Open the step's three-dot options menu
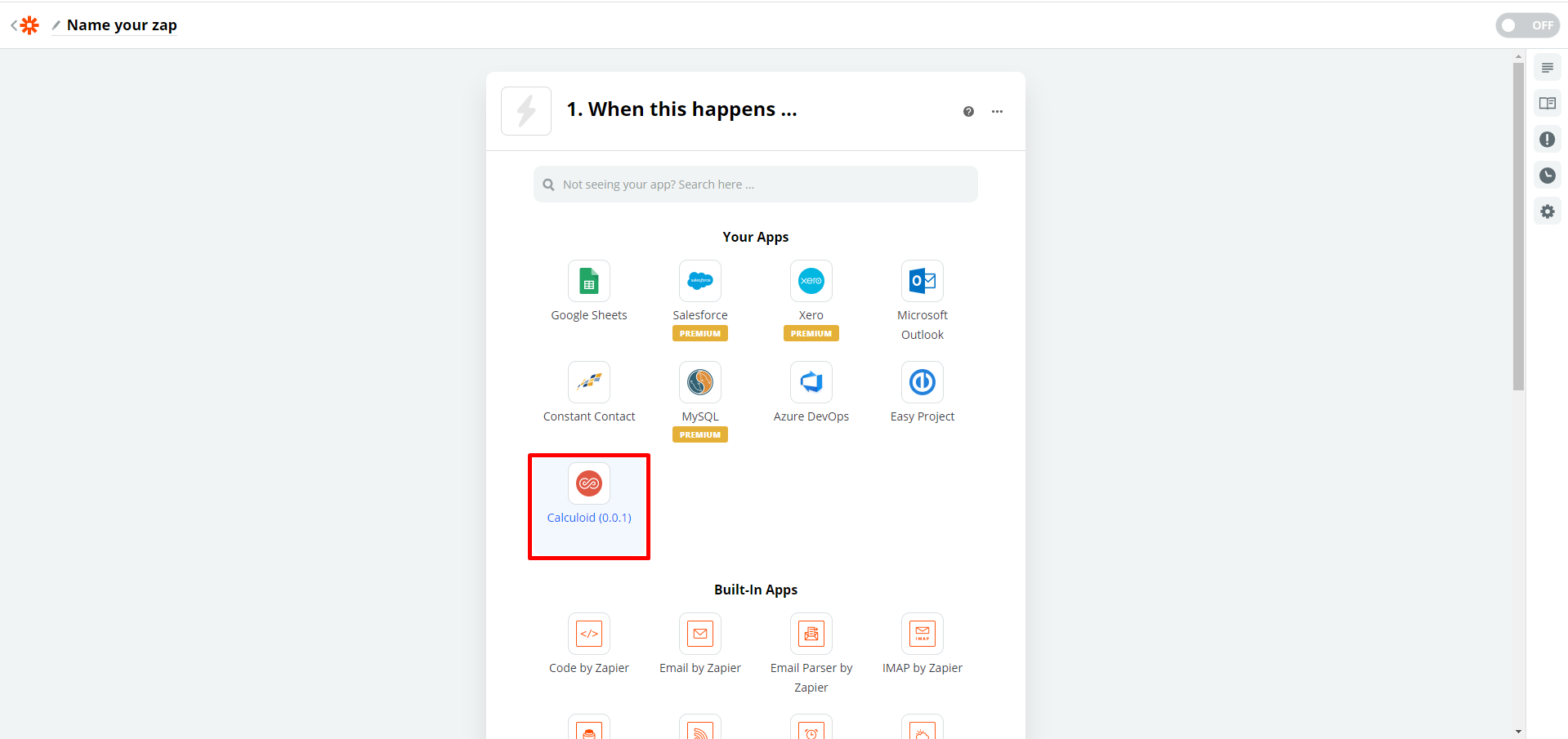The height and width of the screenshot is (739, 1568). point(997,112)
